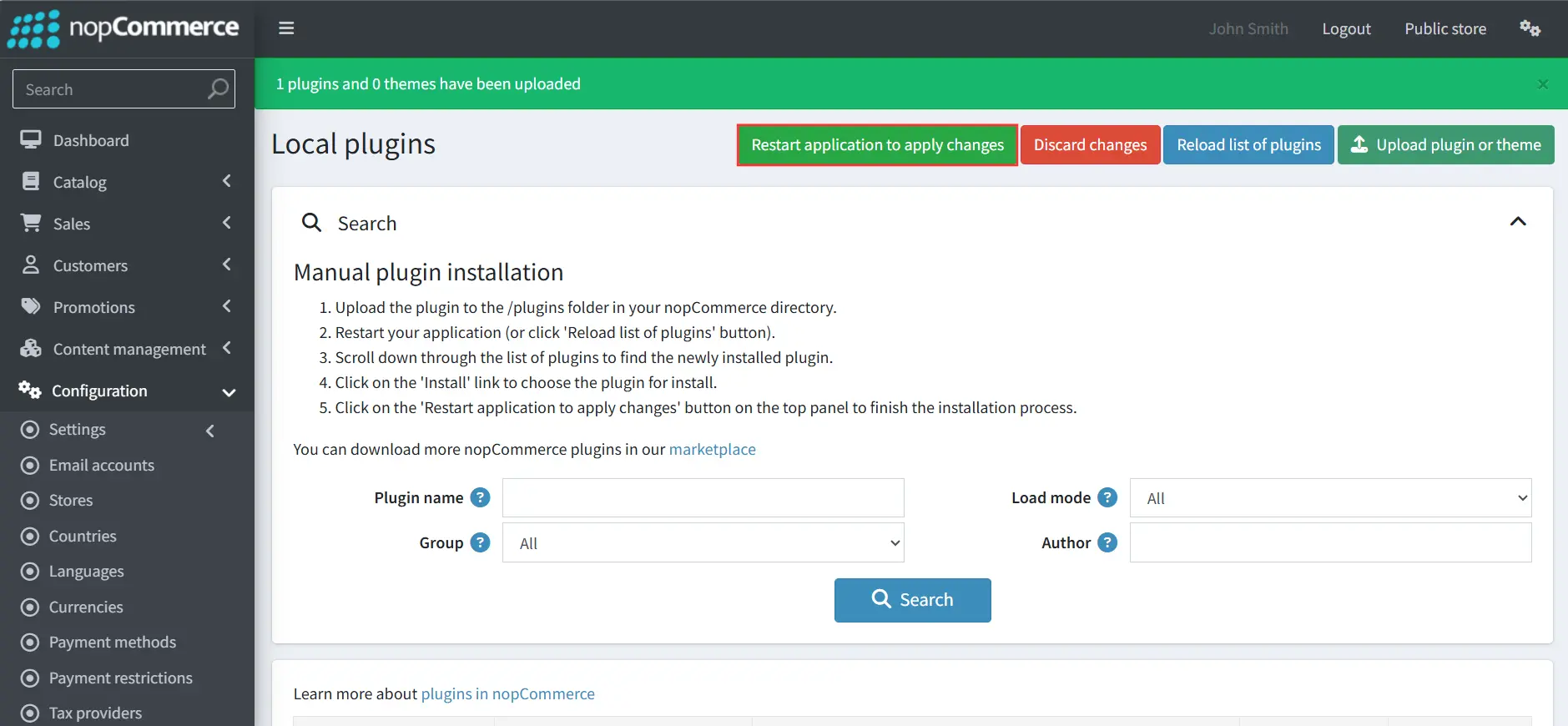The height and width of the screenshot is (726, 1568).
Task: Click the Languages circle icon
Action: (30, 571)
